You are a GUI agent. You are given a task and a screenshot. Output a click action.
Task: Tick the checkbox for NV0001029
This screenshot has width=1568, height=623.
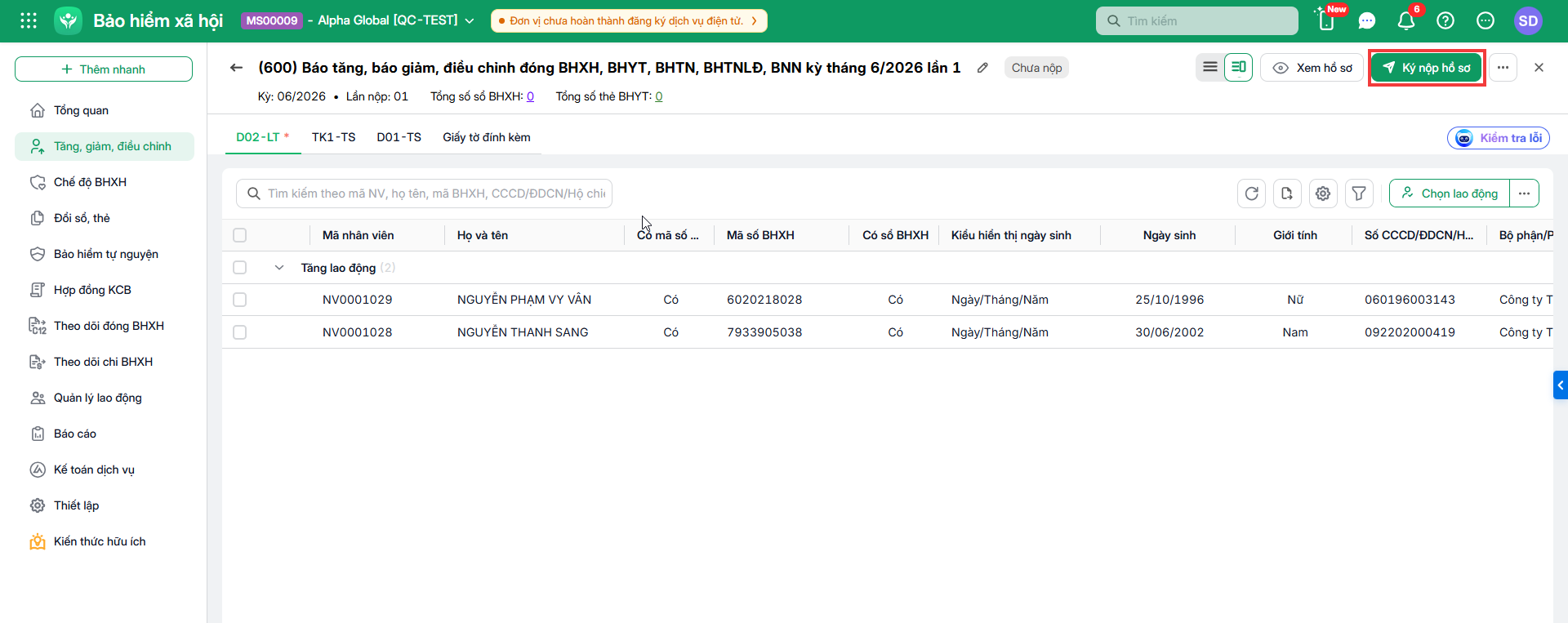[x=239, y=300]
